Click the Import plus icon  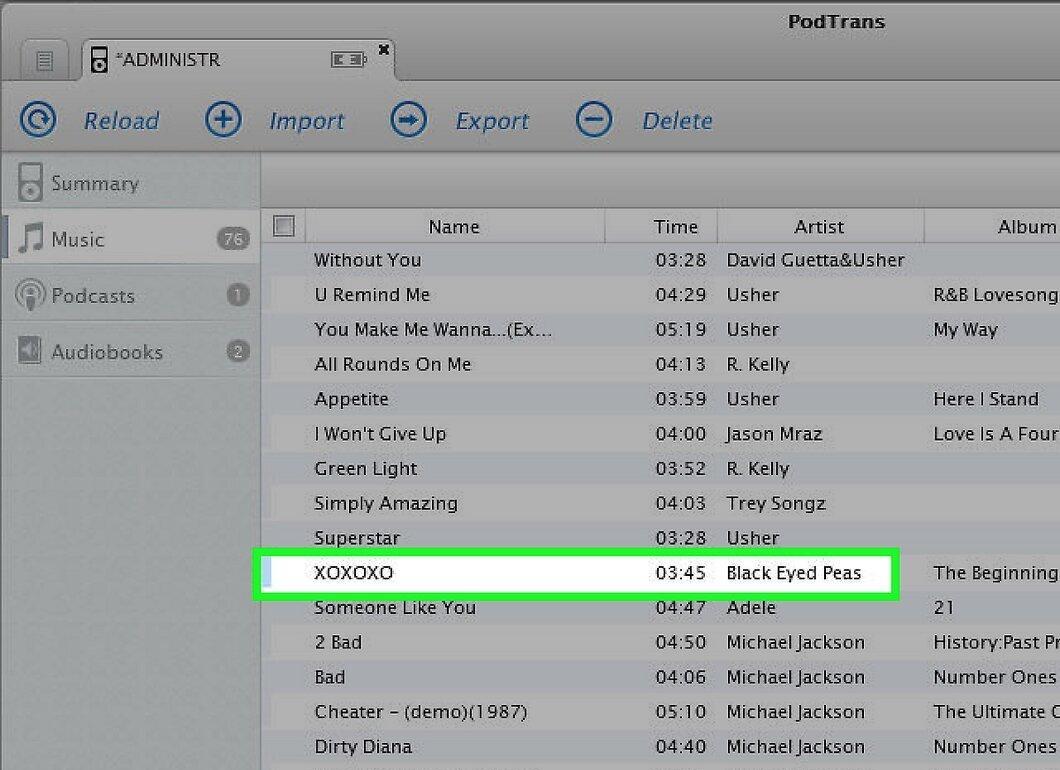click(x=223, y=120)
